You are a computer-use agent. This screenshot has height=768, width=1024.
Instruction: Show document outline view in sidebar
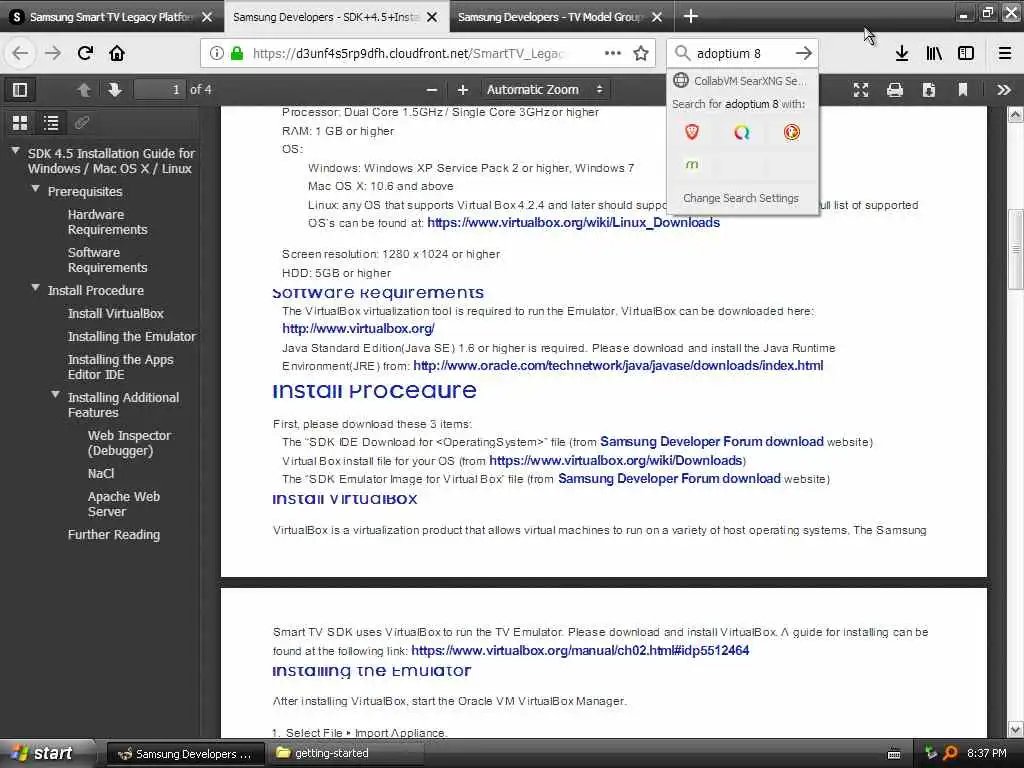(51, 122)
